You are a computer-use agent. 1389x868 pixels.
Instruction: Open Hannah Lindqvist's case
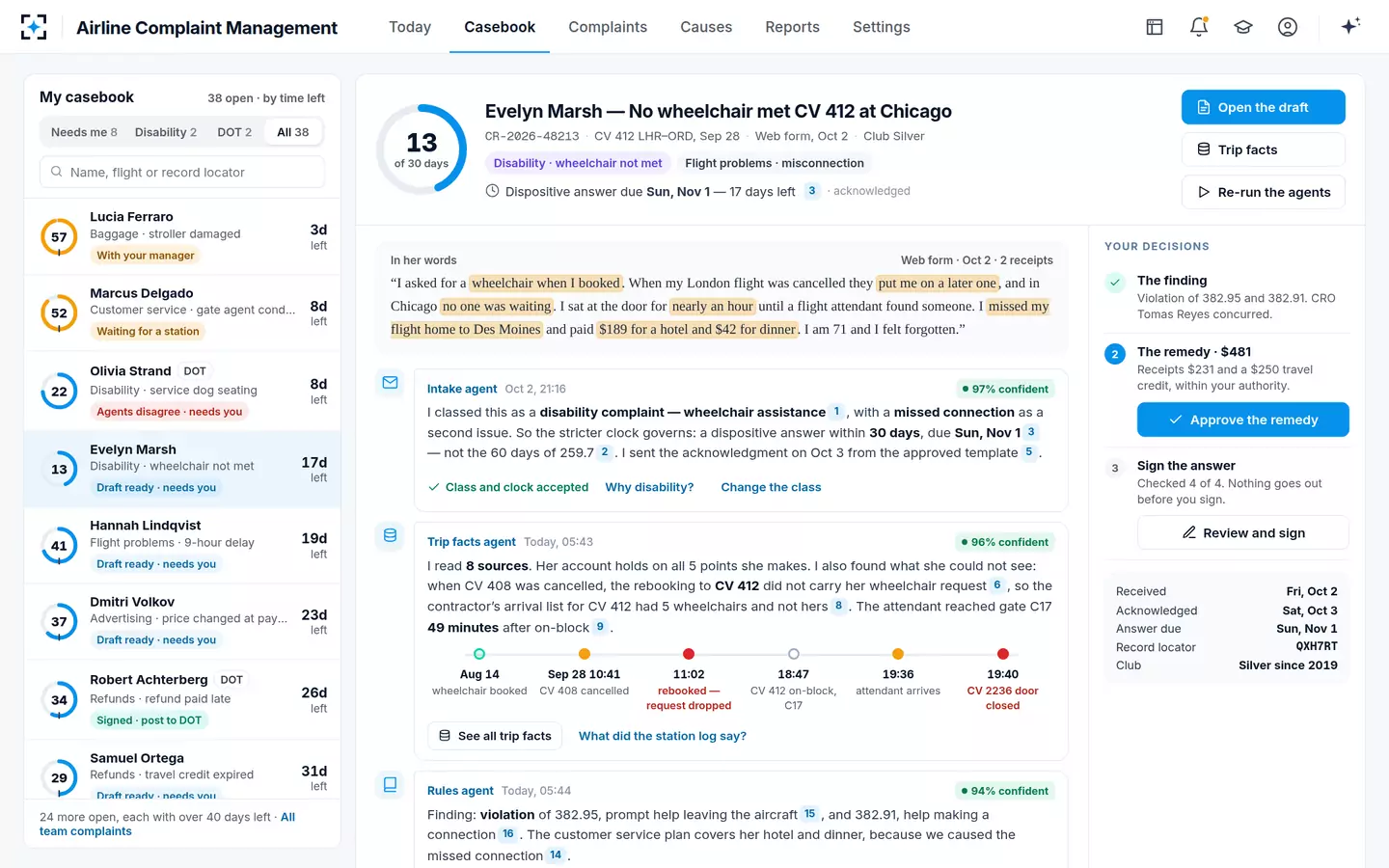182,546
